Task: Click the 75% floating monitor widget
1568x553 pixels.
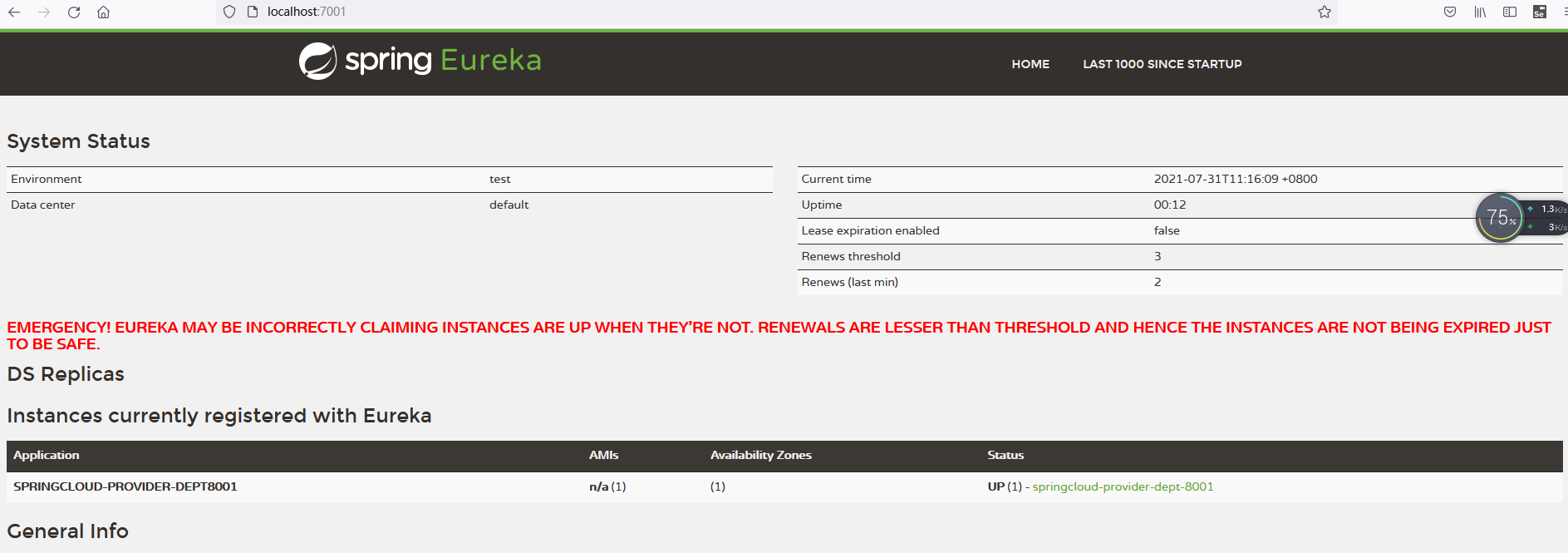Action: click(x=1501, y=218)
